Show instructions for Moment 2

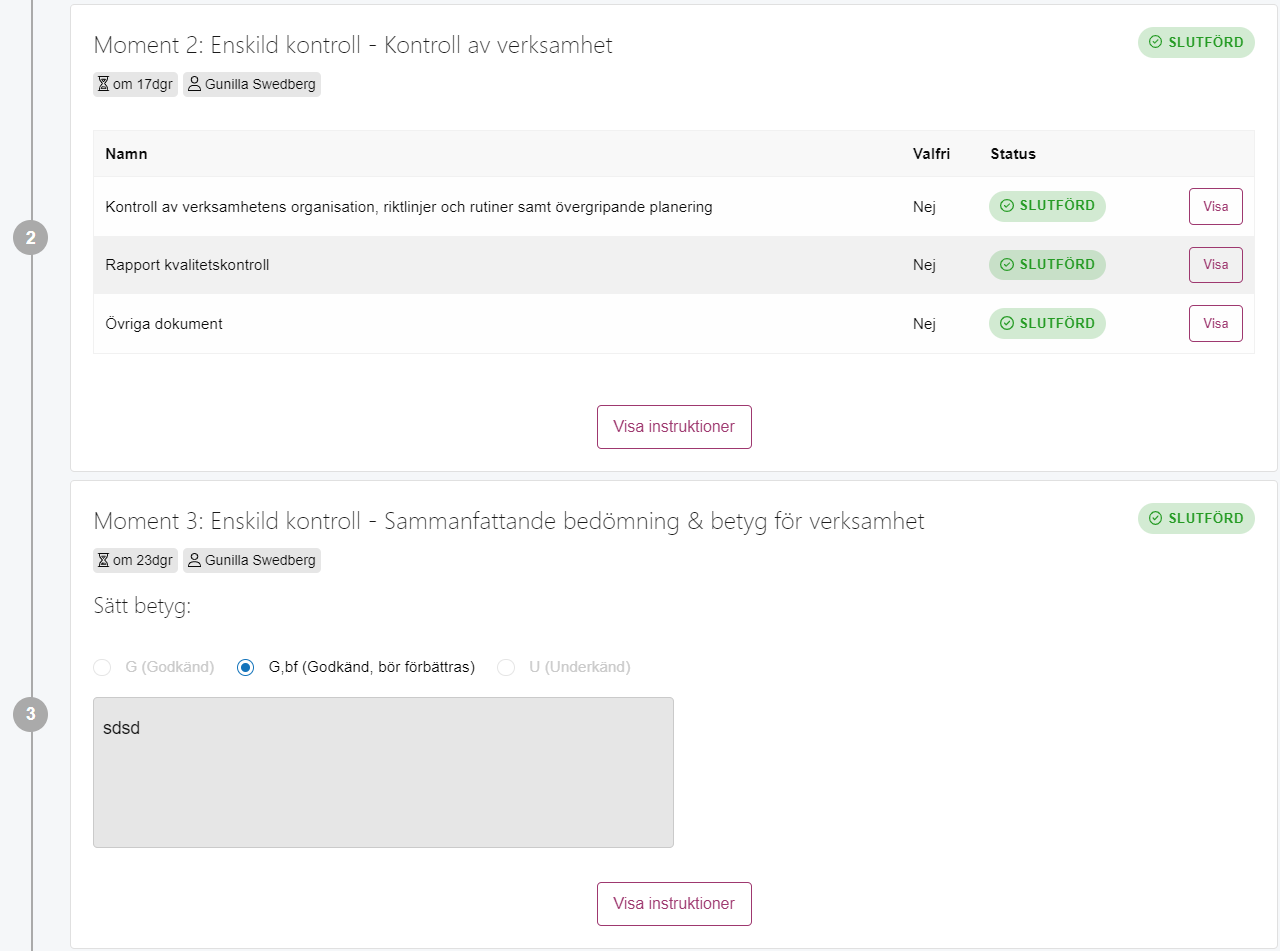(674, 427)
